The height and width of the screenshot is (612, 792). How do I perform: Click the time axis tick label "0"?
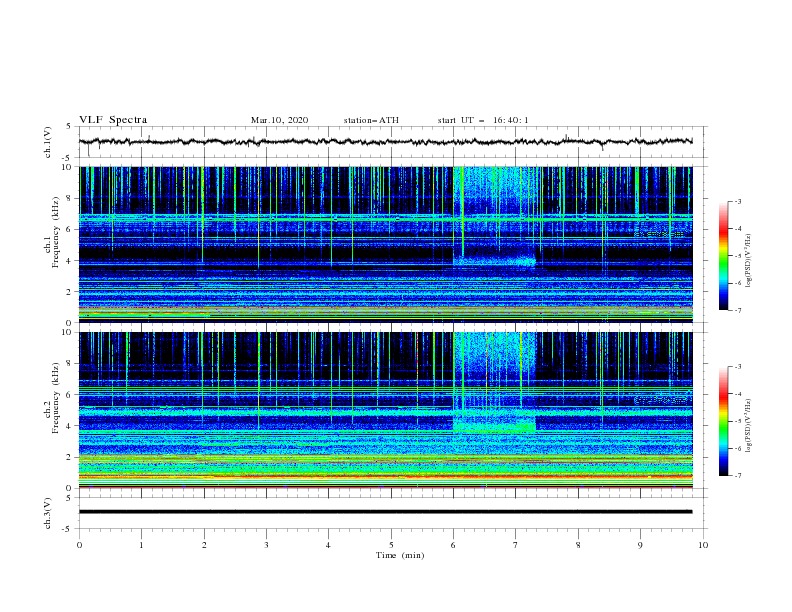[79, 545]
